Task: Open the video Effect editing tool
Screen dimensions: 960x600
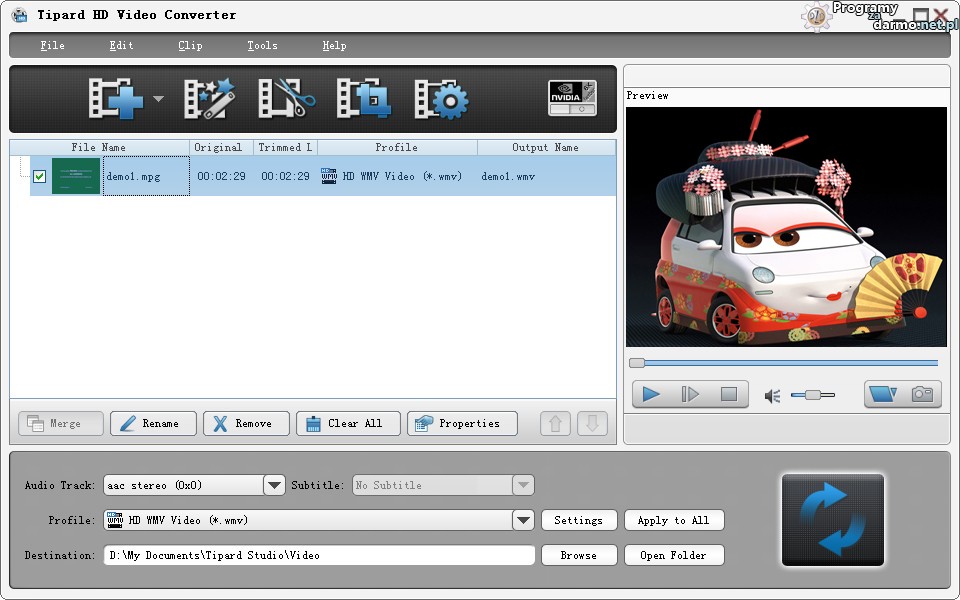Action: tap(208, 99)
